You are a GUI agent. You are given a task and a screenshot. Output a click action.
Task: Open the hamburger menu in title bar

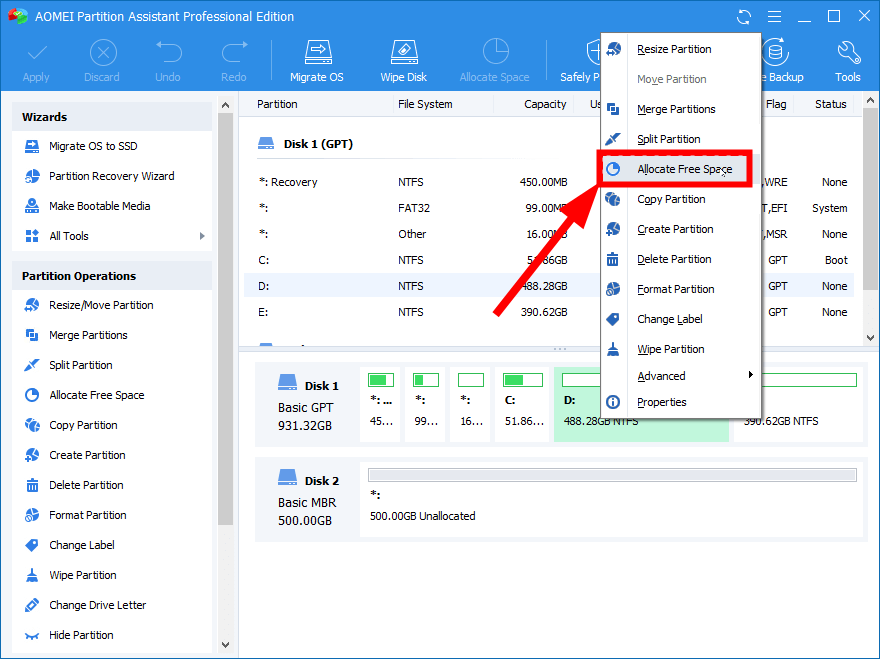(x=773, y=17)
